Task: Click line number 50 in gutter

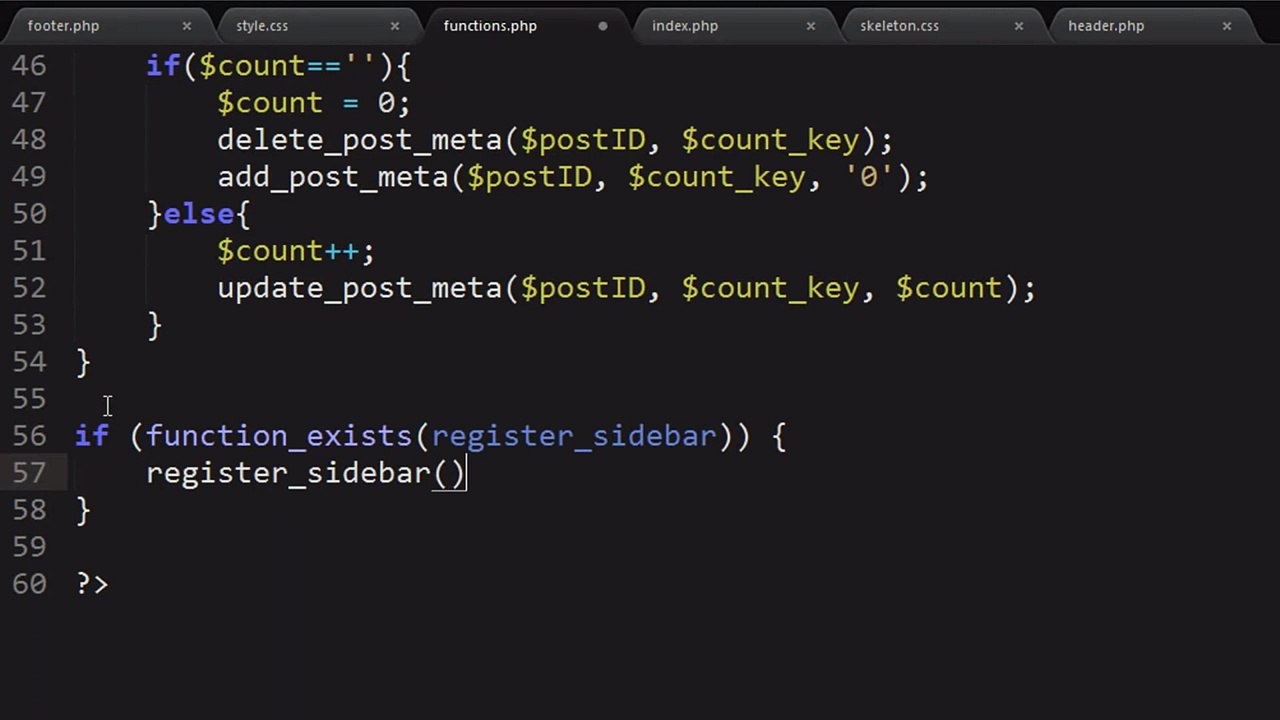Action: [29, 214]
